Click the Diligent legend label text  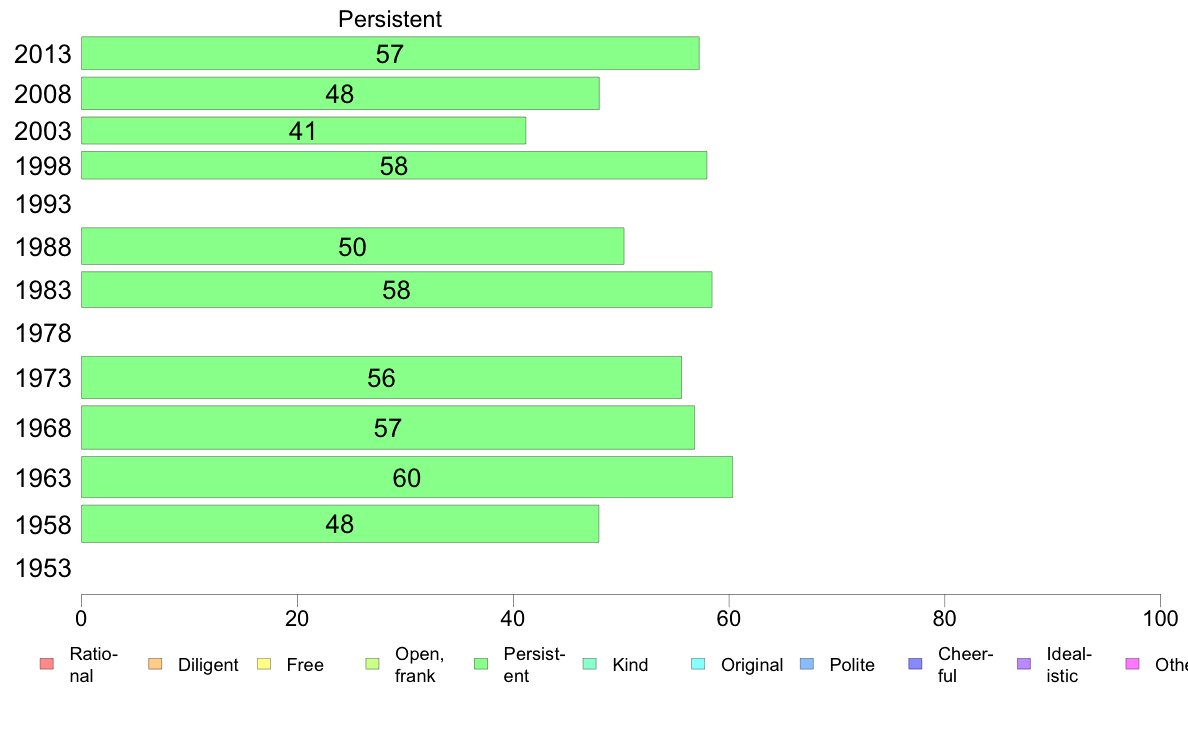[x=208, y=665]
